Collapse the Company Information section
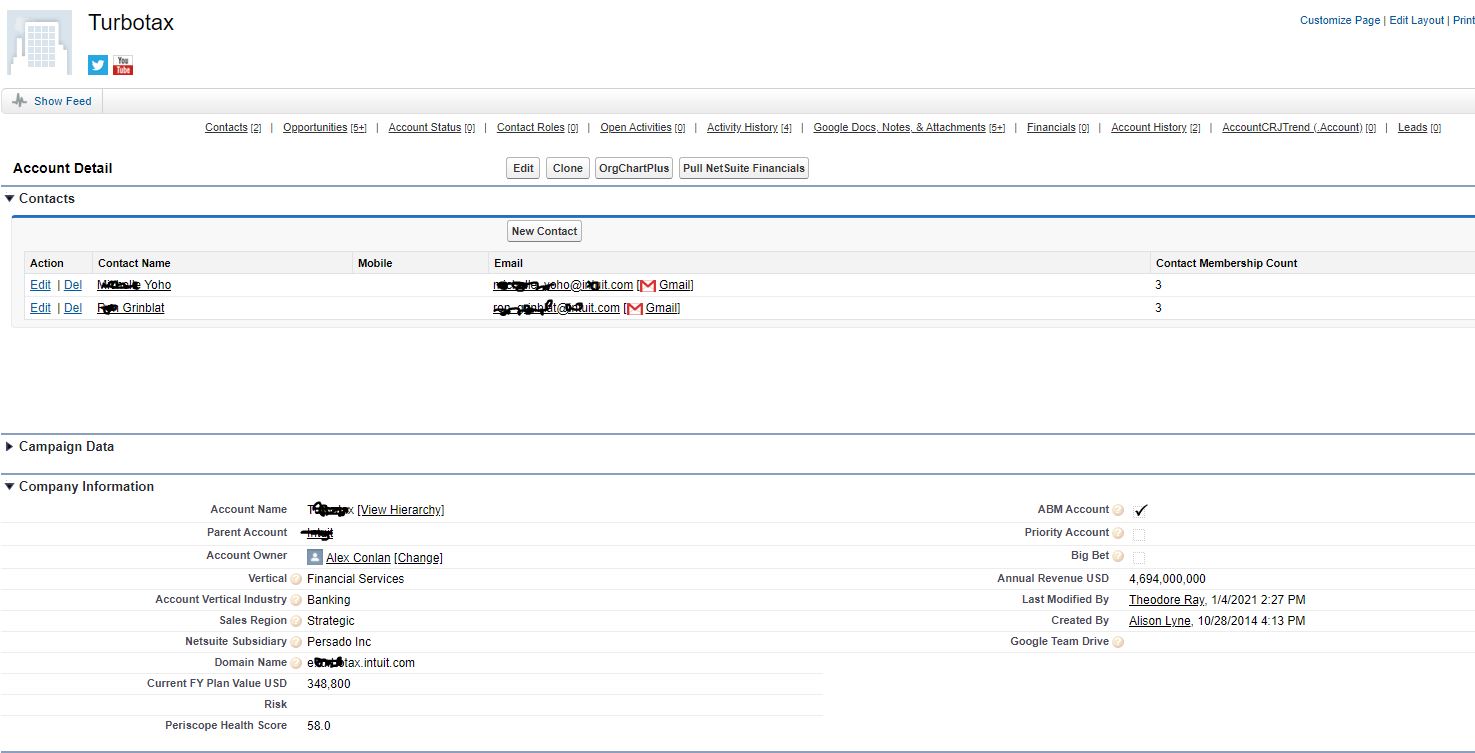The image size is (1475, 753). [x=10, y=486]
